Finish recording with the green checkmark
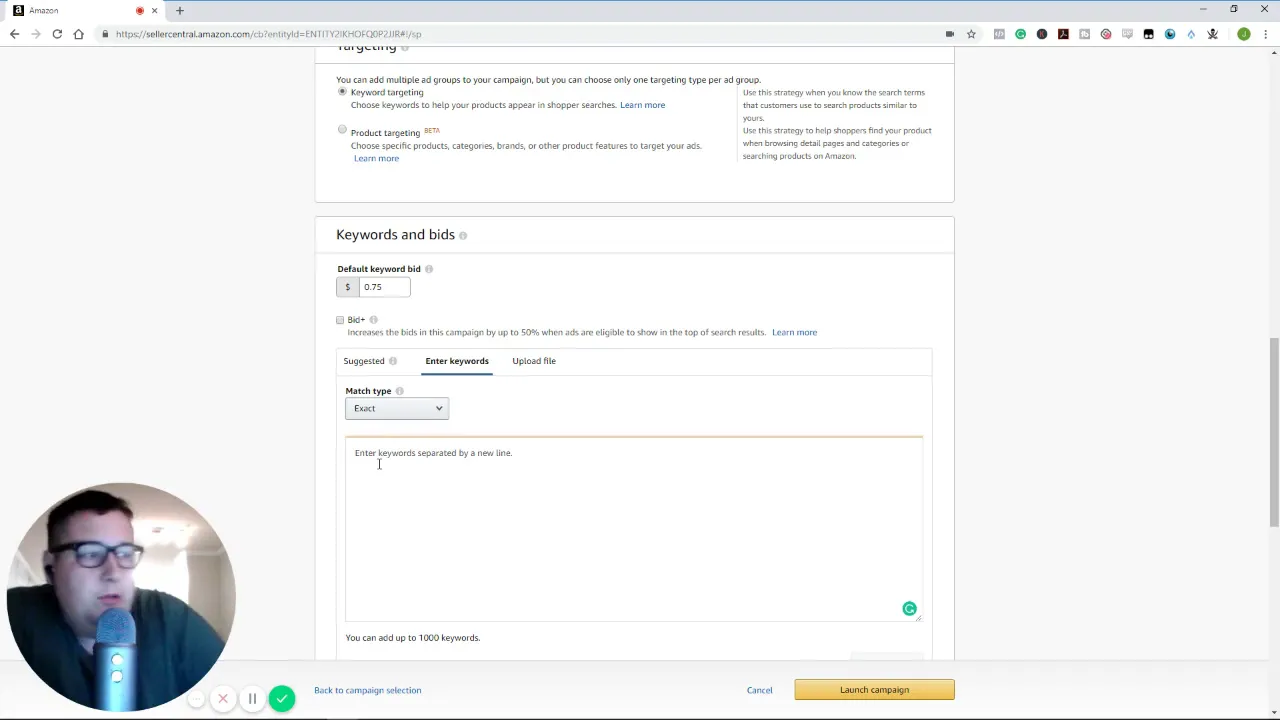This screenshot has width=1280, height=720. tap(282, 698)
